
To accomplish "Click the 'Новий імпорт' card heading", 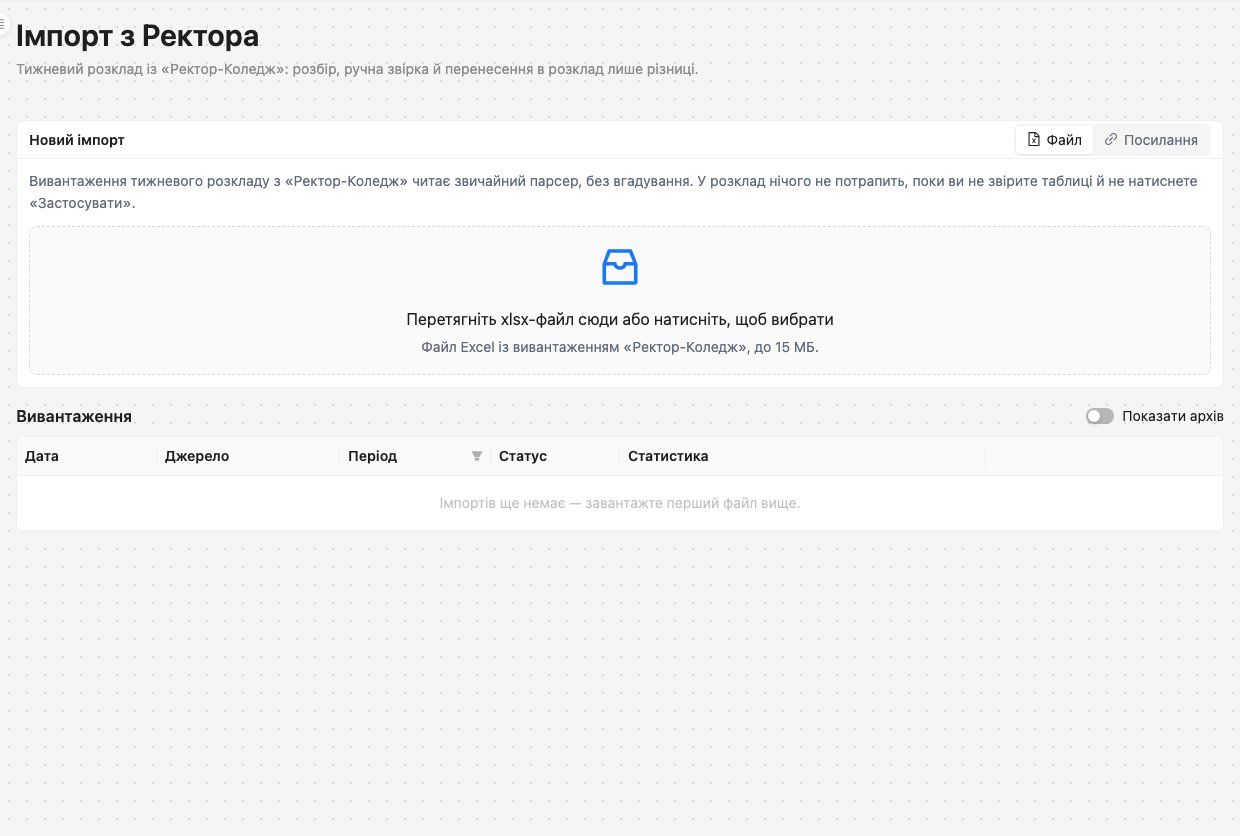I will click(x=77, y=140).
